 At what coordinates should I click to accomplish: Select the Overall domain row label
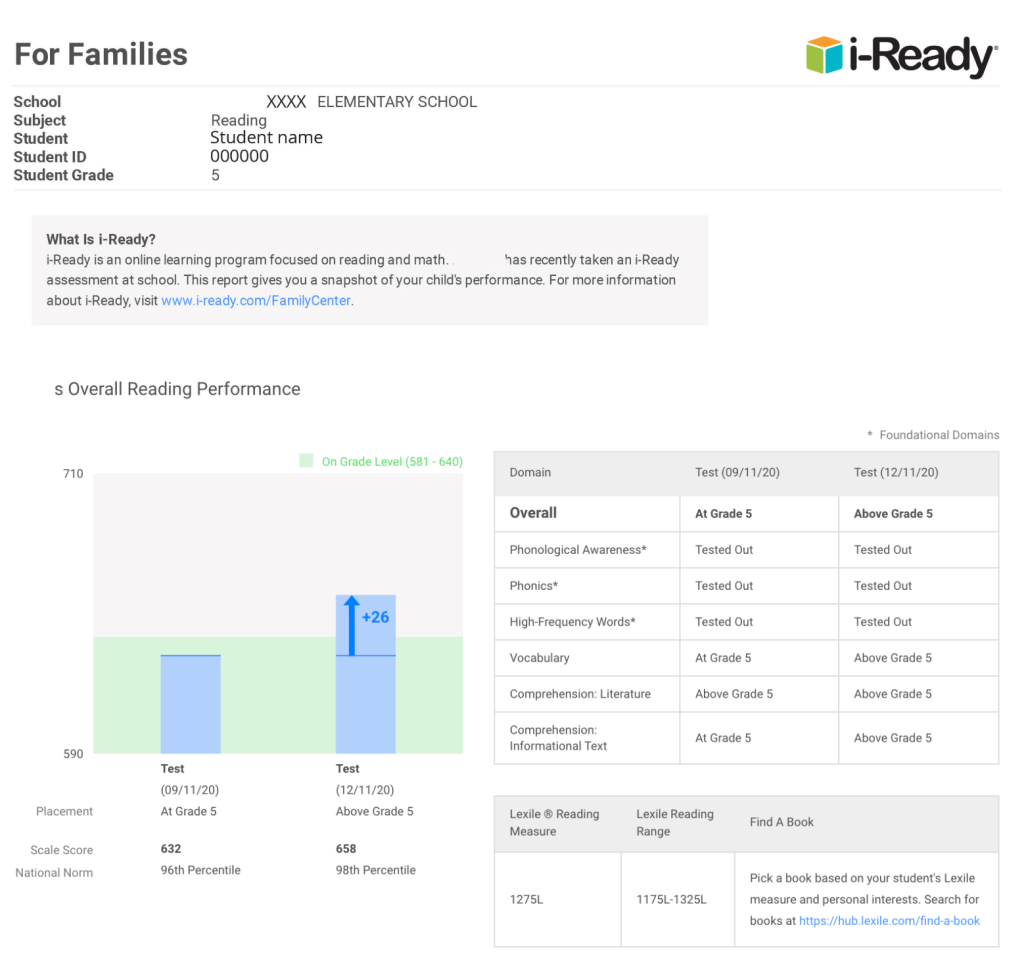533,513
